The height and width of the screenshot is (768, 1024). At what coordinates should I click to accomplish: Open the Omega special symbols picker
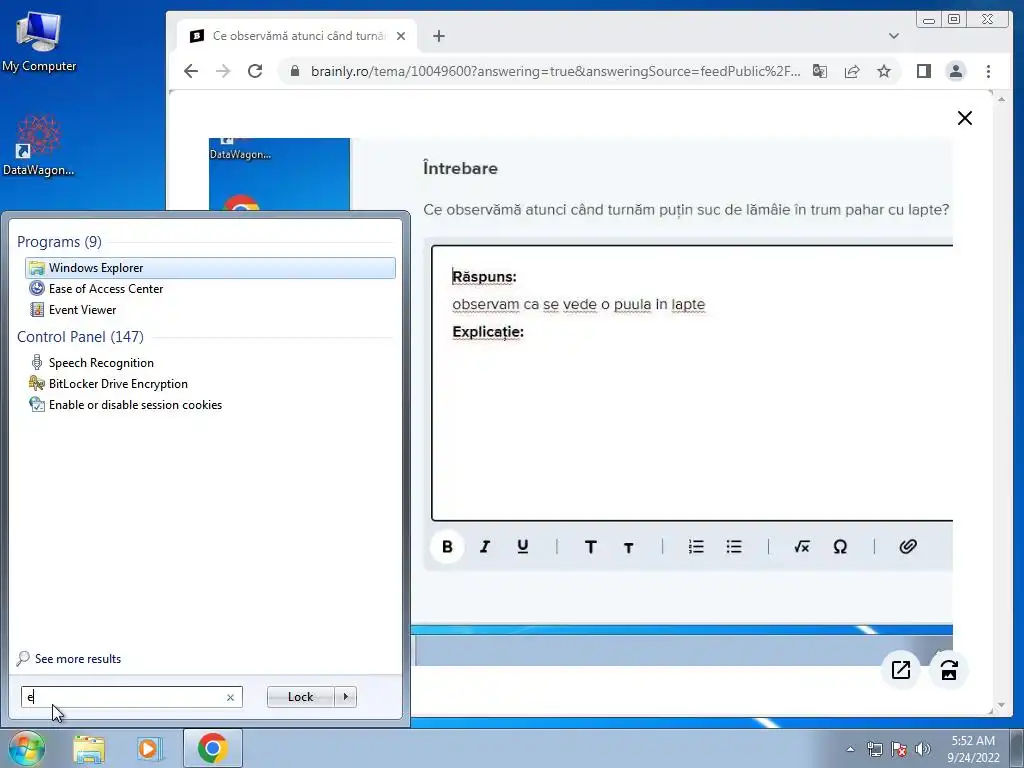click(x=840, y=547)
